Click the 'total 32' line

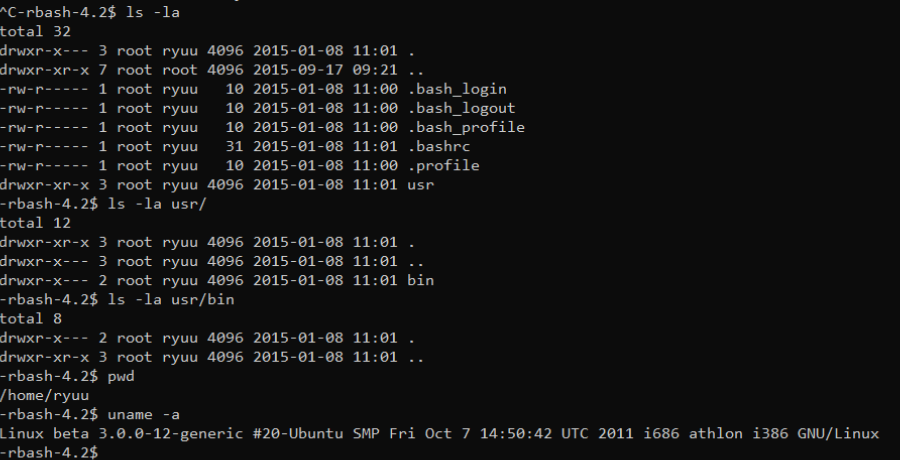coord(36,32)
